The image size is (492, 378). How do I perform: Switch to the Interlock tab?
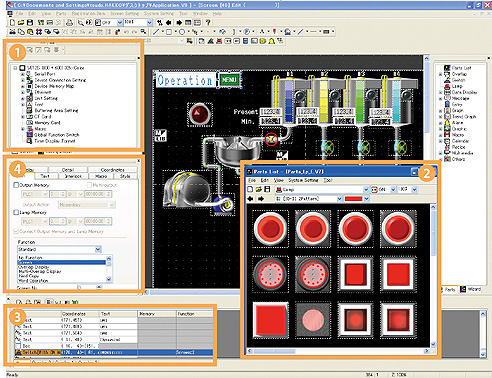73,176
